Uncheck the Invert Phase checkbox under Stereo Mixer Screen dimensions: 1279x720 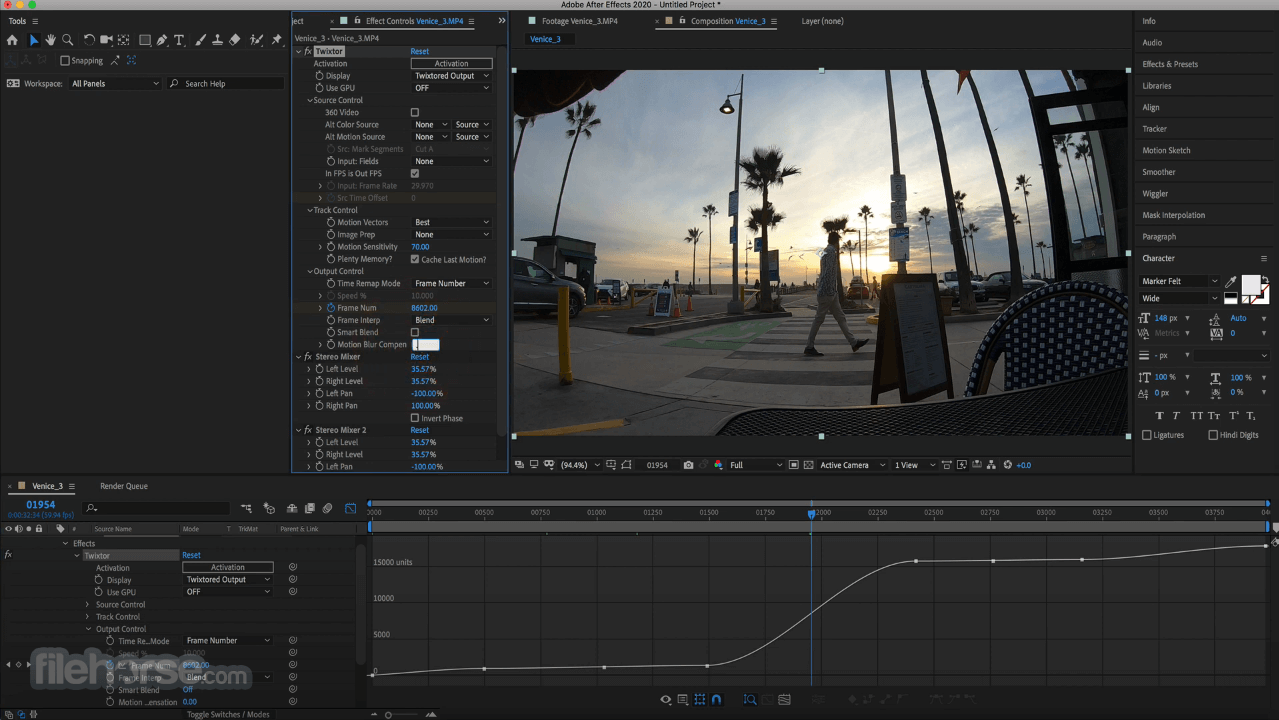point(414,418)
